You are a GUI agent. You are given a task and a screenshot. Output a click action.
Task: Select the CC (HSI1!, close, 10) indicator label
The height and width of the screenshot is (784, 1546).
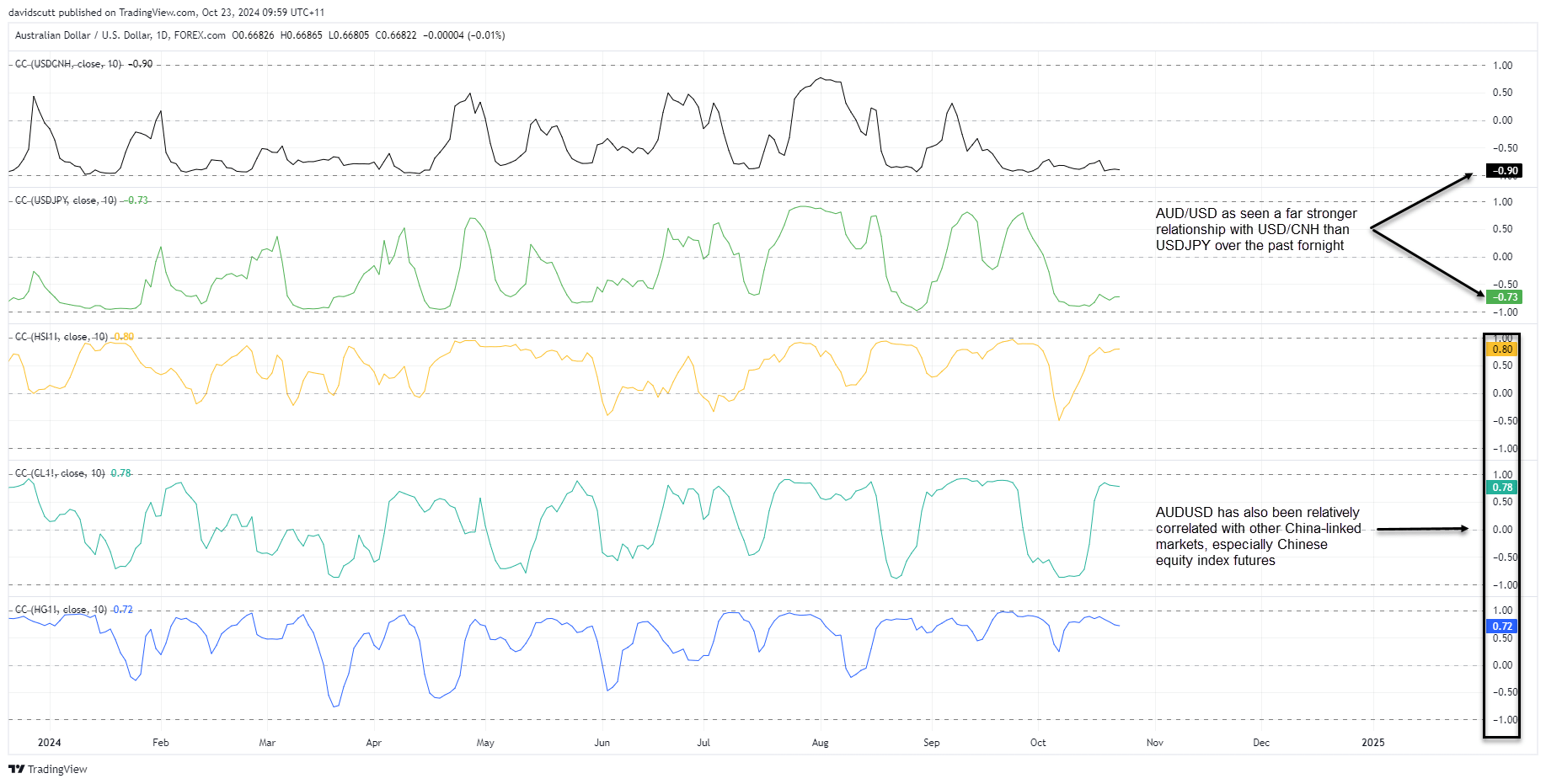62,337
